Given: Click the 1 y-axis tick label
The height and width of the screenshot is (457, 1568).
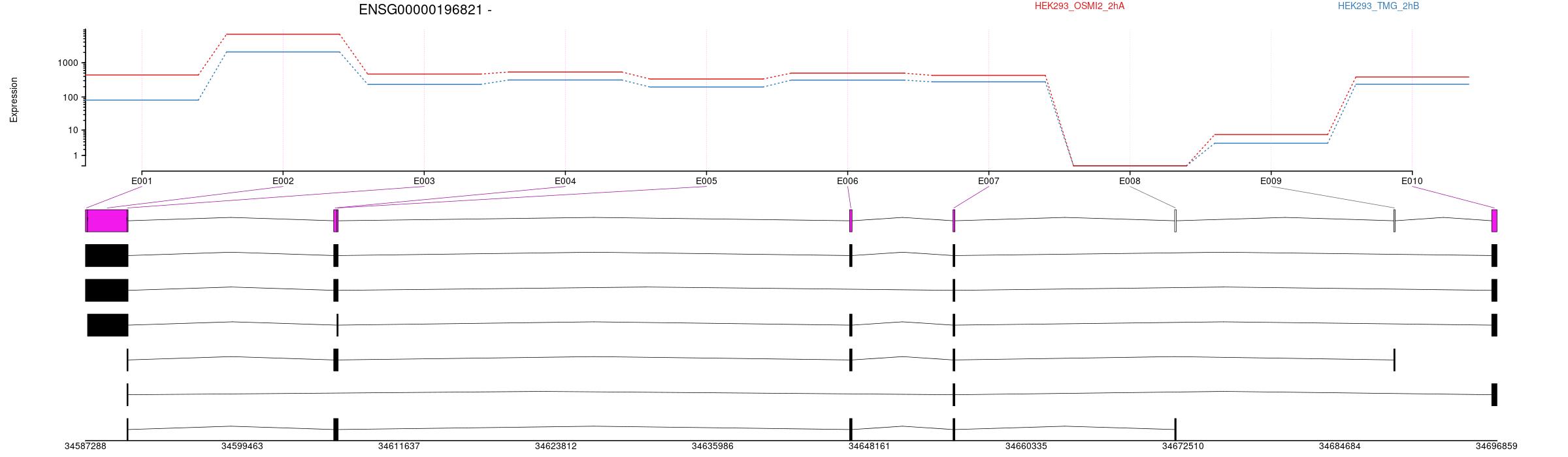Looking at the screenshot, I should point(76,156).
